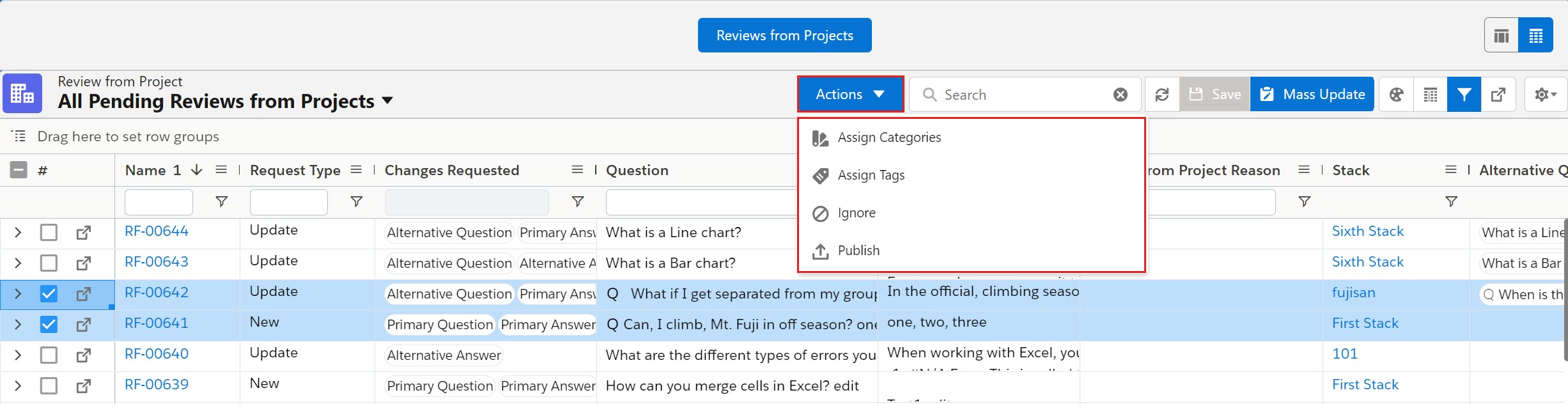Open the 101 stack link
1568x404 pixels.
pyautogui.click(x=1345, y=354)
